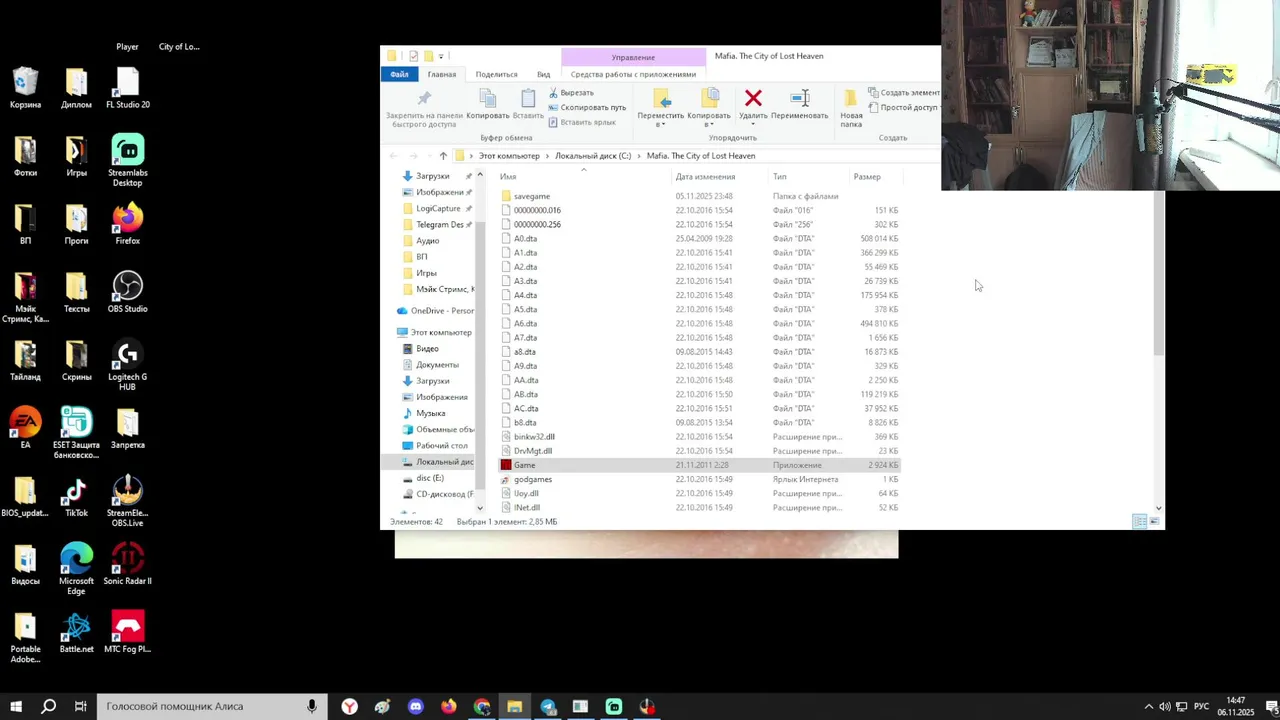The height and width of the screenshot is (720, 1280).
Task: Click the Copy icon in clipboard group
Action: (488, 98)
